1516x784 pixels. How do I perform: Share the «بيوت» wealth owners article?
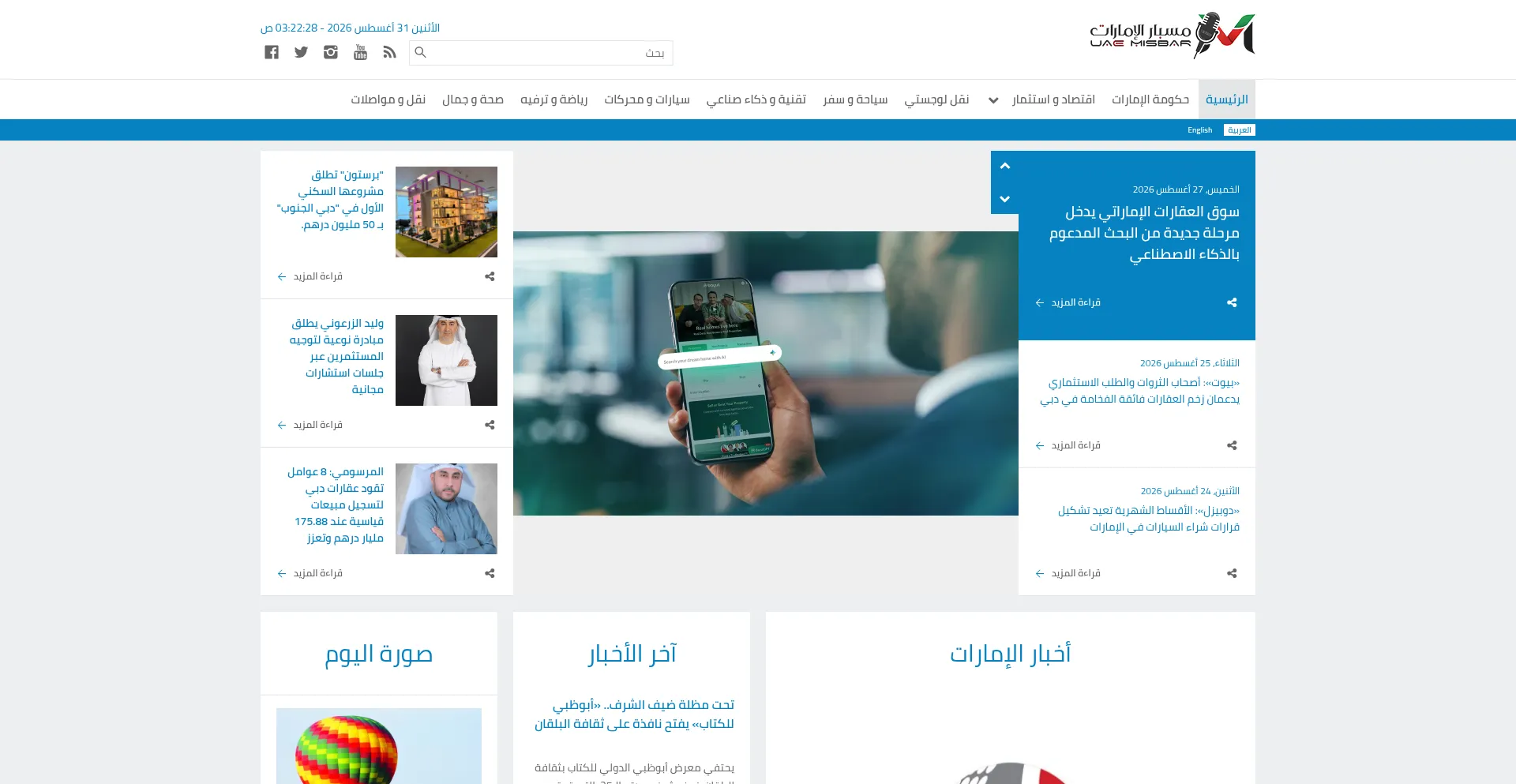pos(1232,445)
